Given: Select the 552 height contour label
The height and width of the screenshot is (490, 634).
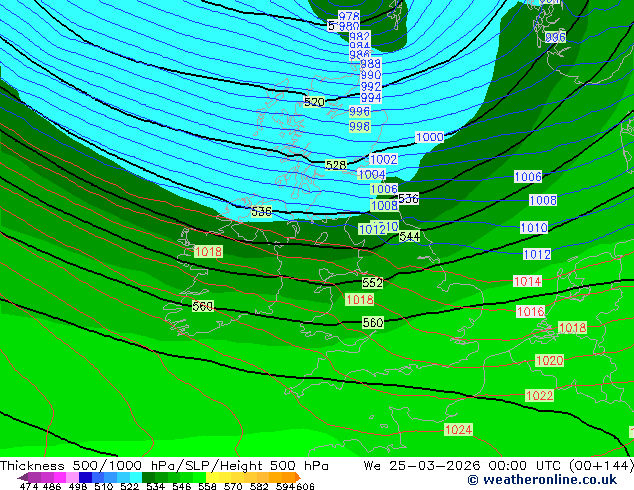Looking at the screenshot, I should (372, 283).
